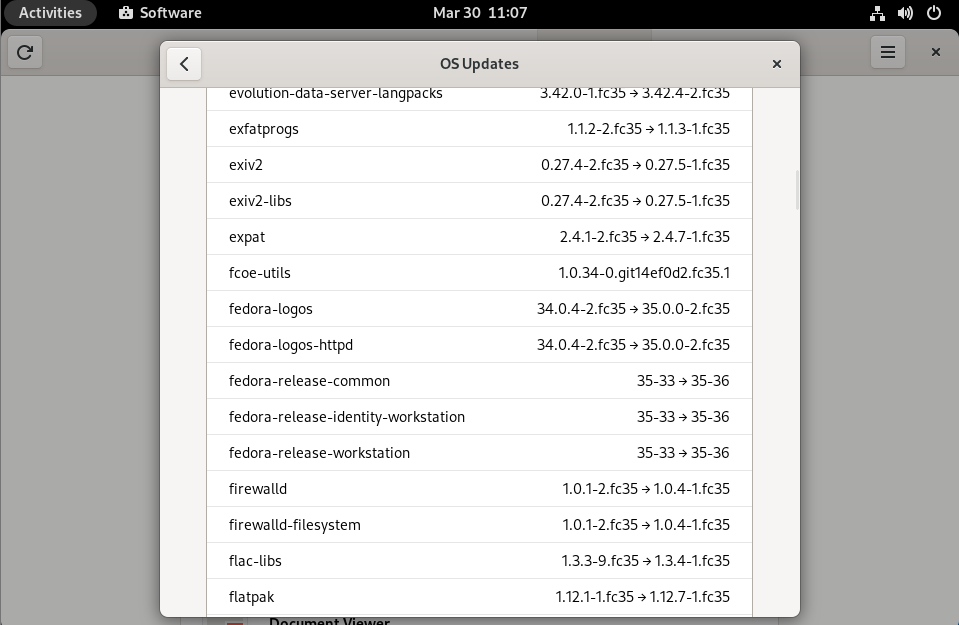Select the firewalld-filesystem package row
Image resolution: width=959 pixels, height=625 pixels.
[480, 526]
